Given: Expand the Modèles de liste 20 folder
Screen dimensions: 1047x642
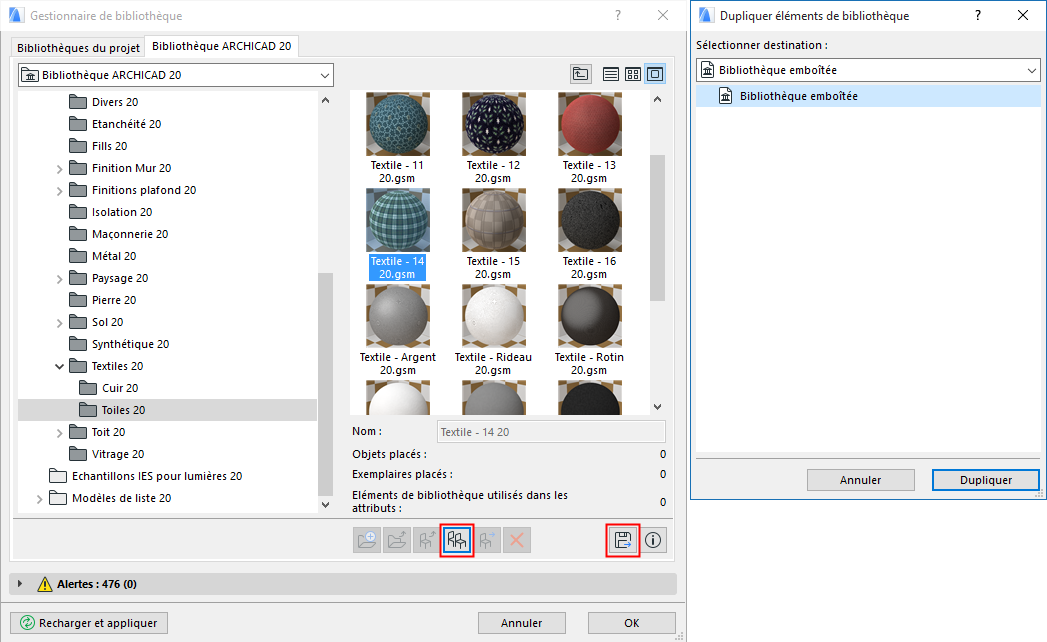Looking at the screenshot, I should pyautogui.click(x=39, y=499).
